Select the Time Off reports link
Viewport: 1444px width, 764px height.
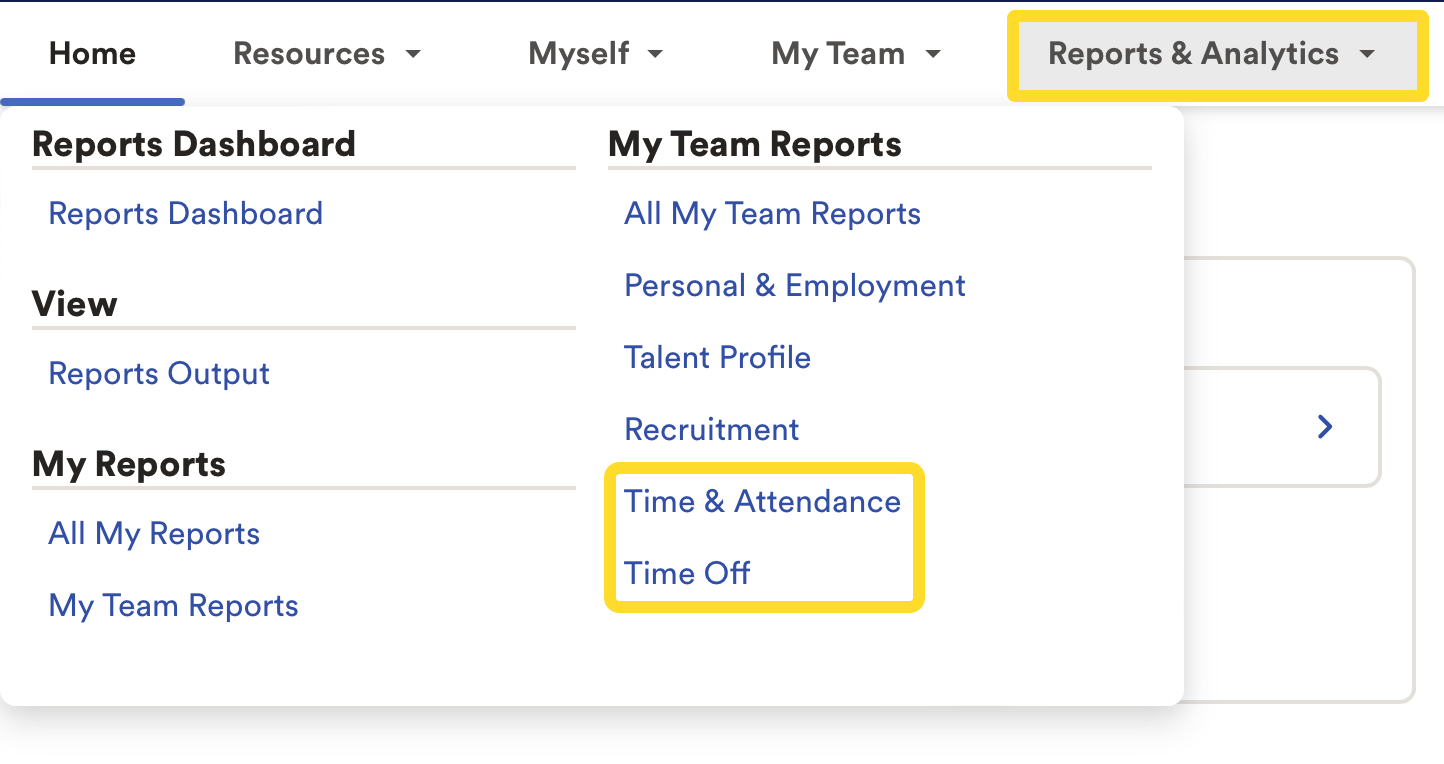687,574
